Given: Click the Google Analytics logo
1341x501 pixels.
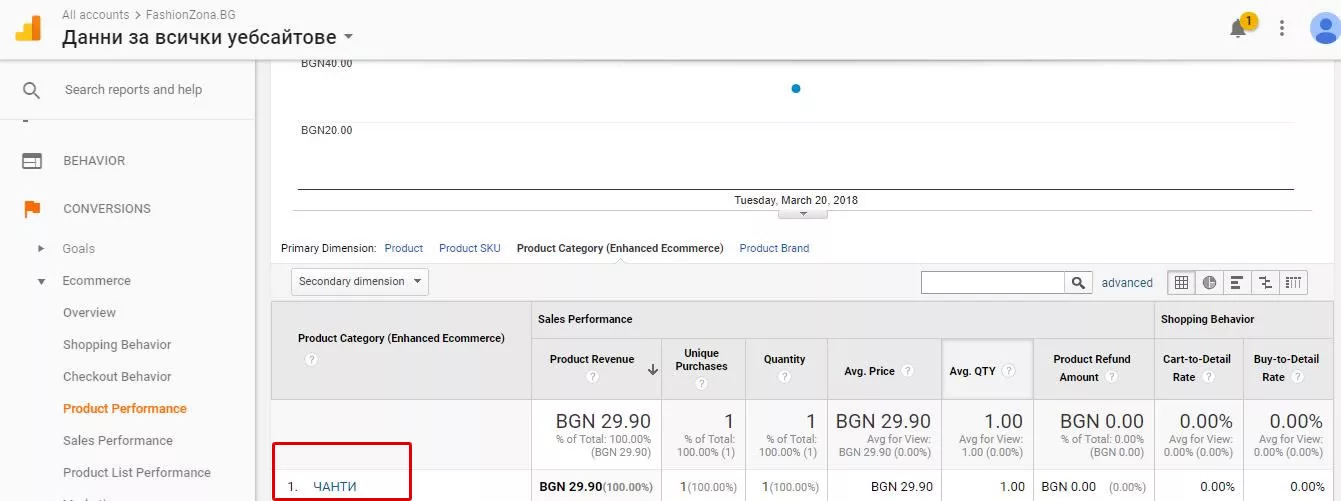Looking at the screenshot, I should pyautogui.click(x=28, y=28).
